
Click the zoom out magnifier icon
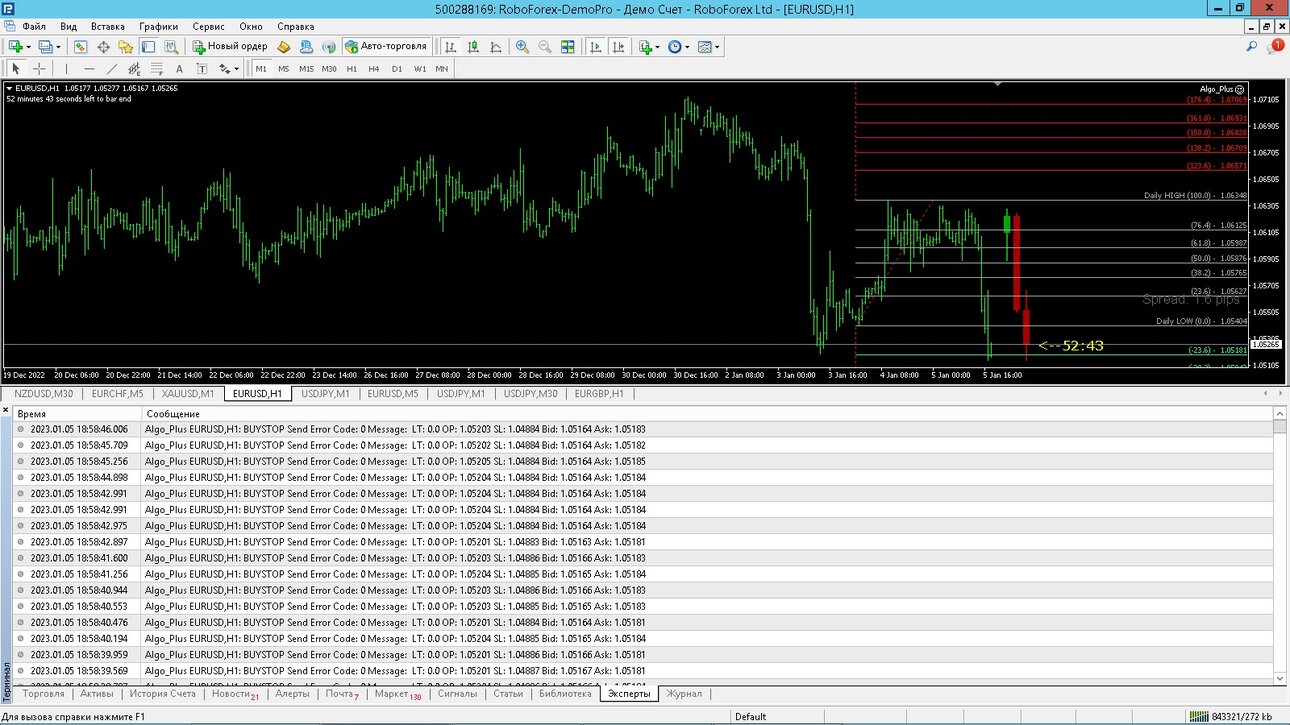[x=545, y=47]
